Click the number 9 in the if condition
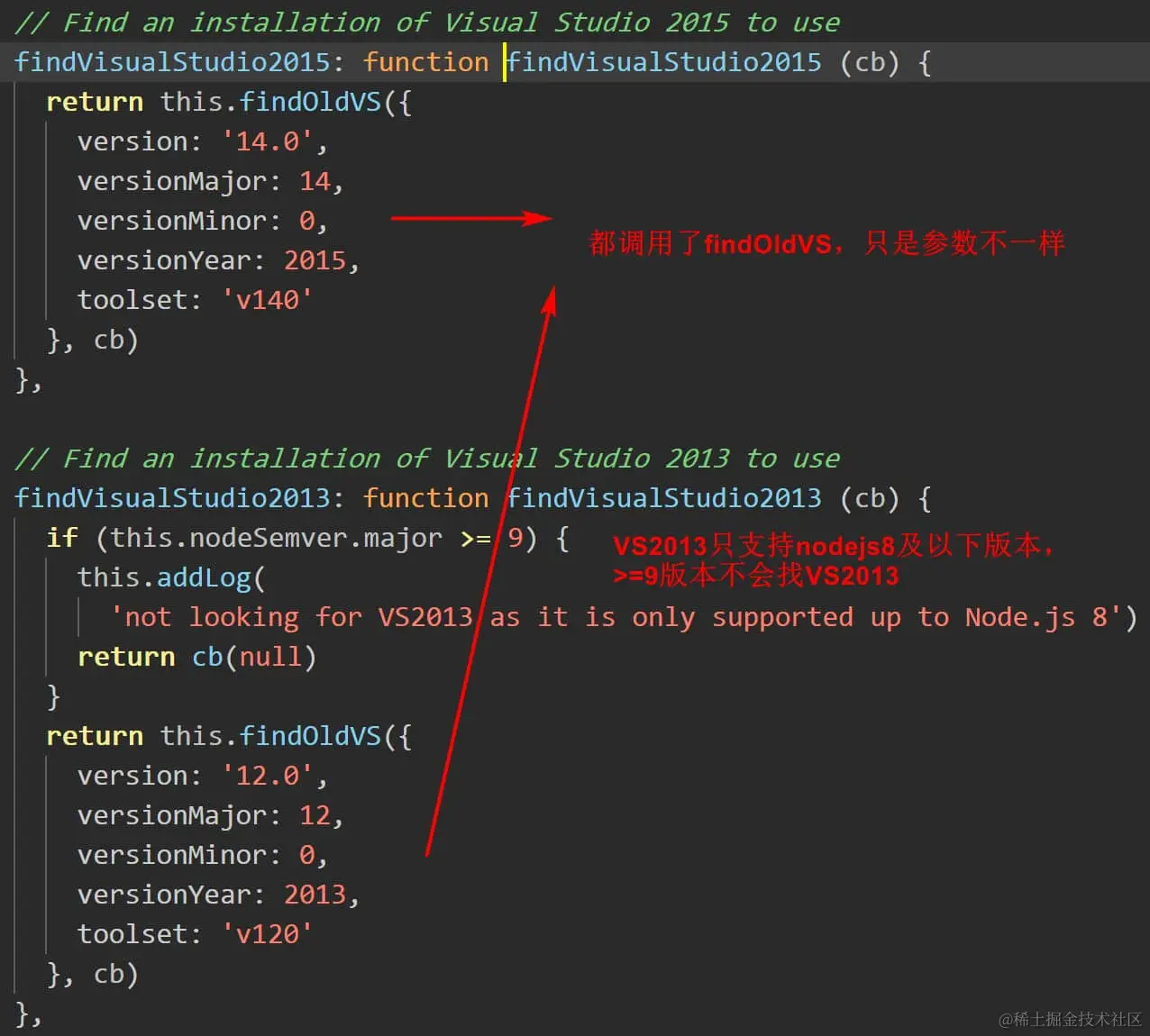This screenshot has height=1036, width=1150. pos(516,538)
